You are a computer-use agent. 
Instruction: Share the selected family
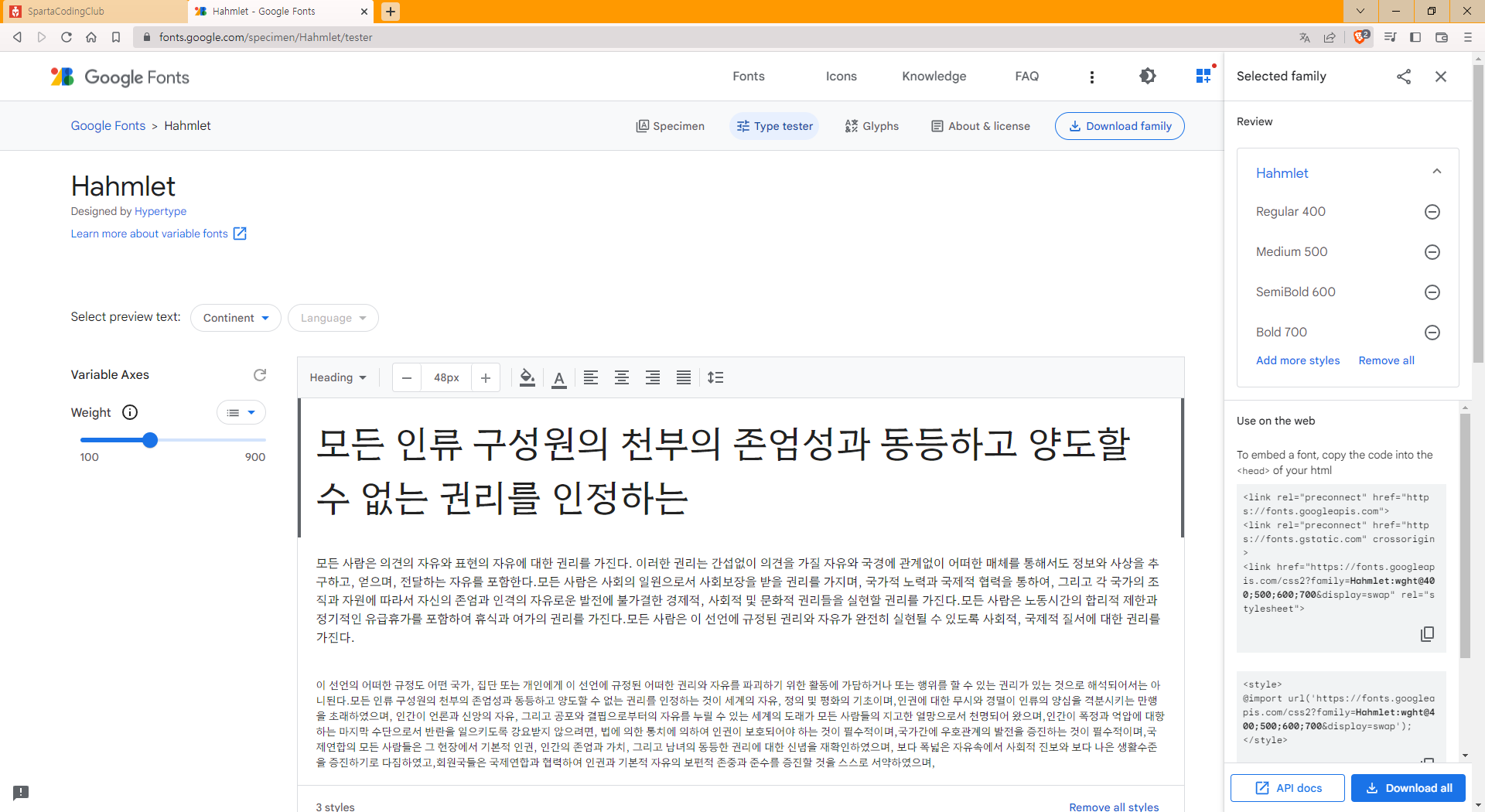pos(1404,77)
